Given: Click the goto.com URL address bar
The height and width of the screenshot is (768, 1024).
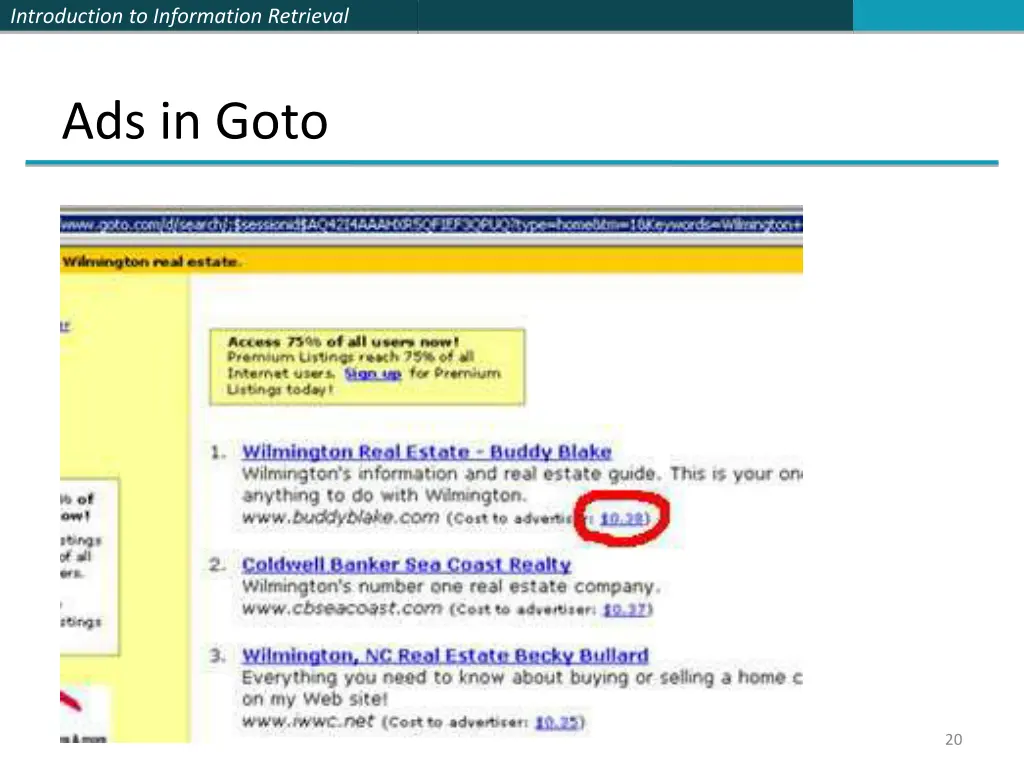Looking at the screenshot, I should (x=431, y=225).
